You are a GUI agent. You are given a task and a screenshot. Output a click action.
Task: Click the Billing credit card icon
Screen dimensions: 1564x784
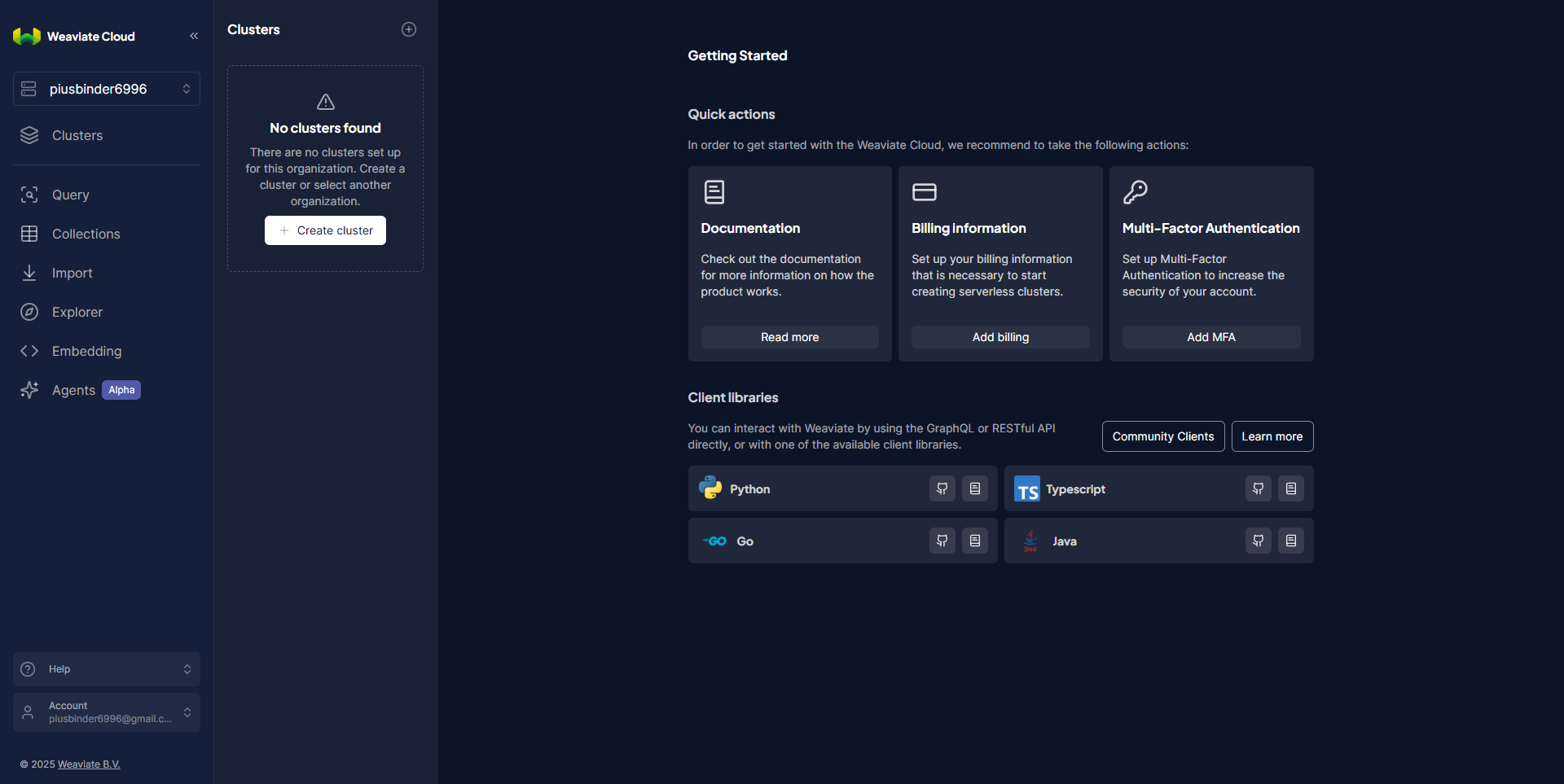click(x=925, y=192)
